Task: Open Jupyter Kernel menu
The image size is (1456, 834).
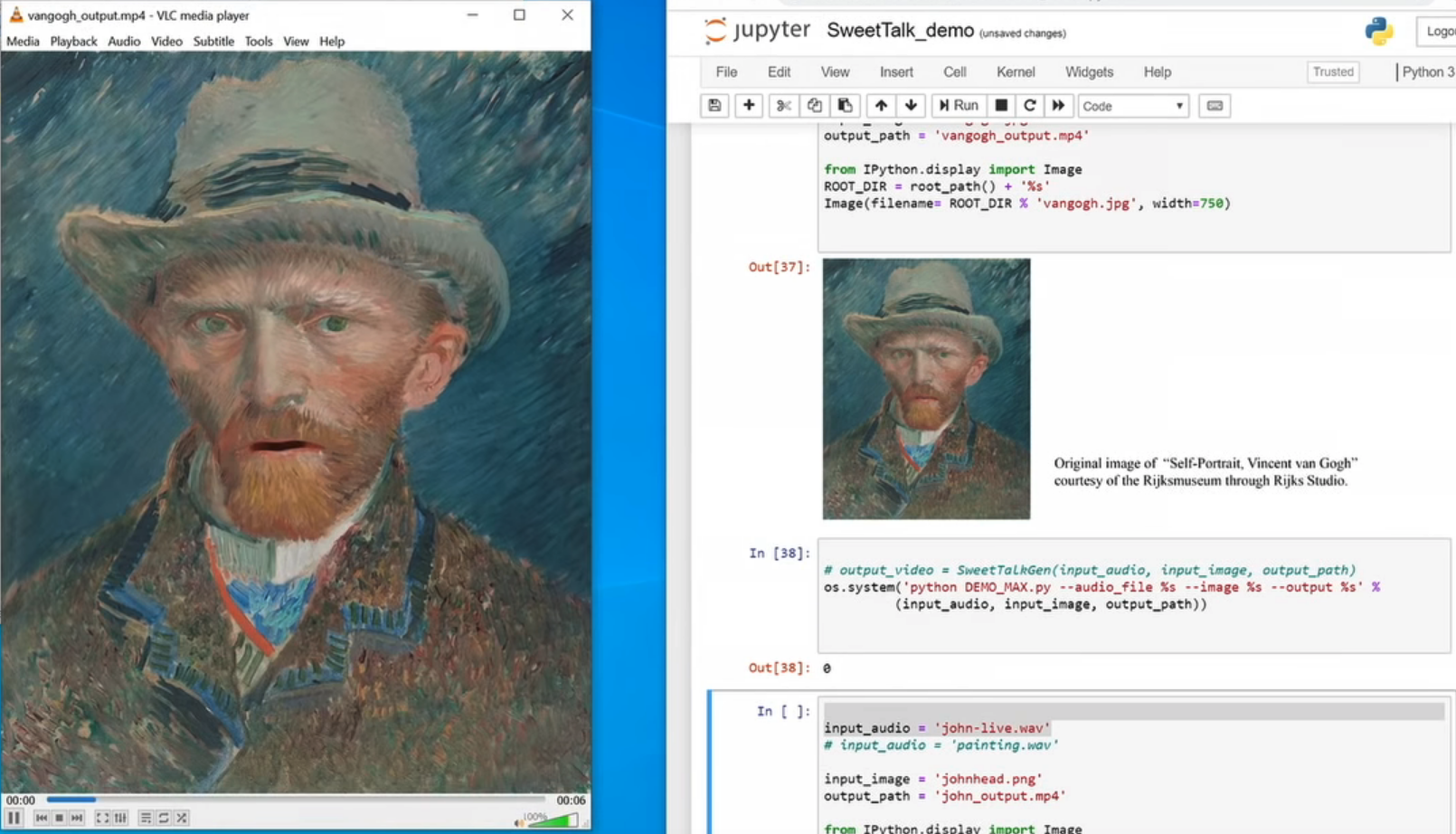Action: pos(1016,72)
